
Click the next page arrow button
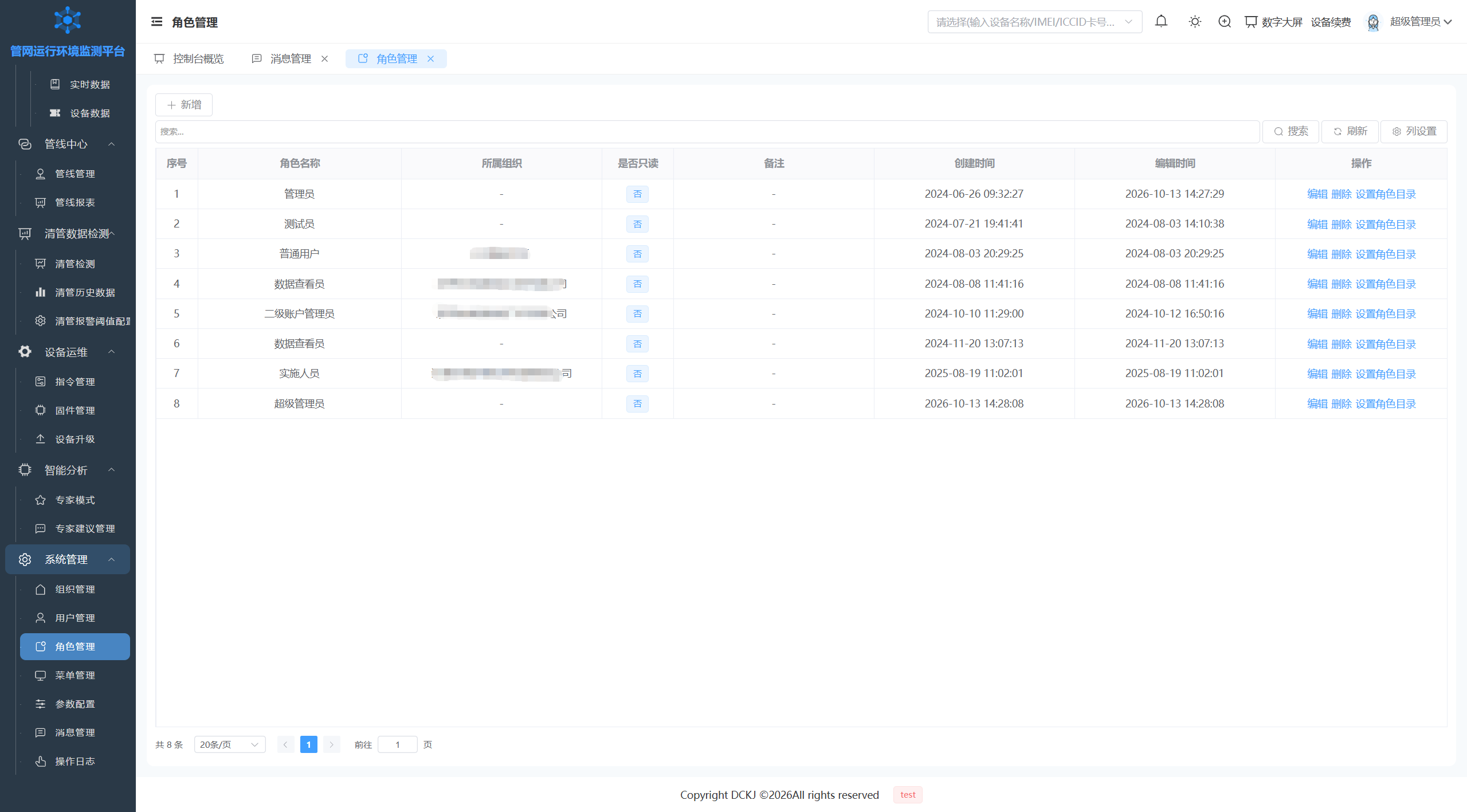tap(331, 744)
